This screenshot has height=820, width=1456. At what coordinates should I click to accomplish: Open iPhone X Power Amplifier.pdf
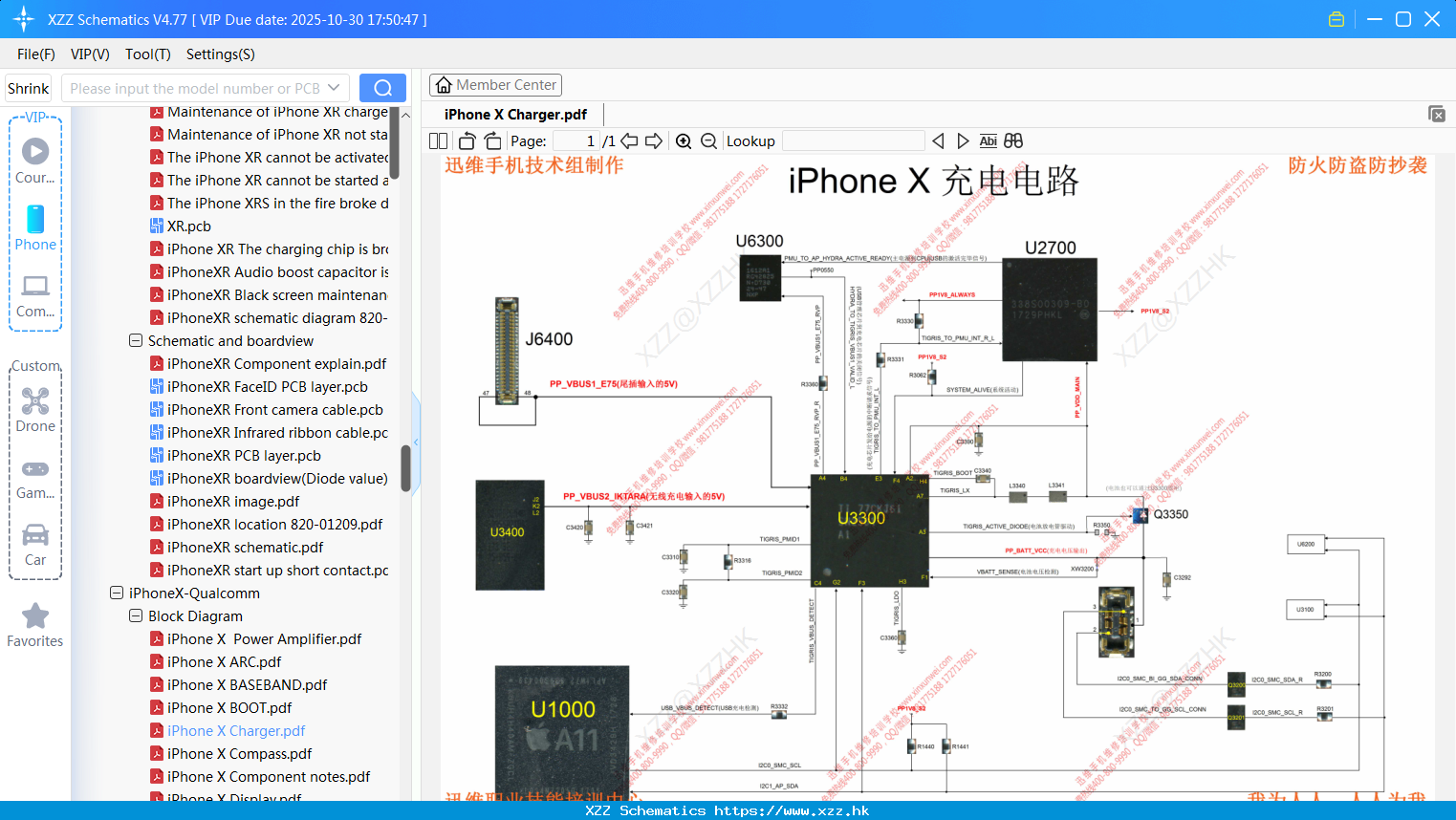pos(265,638)
